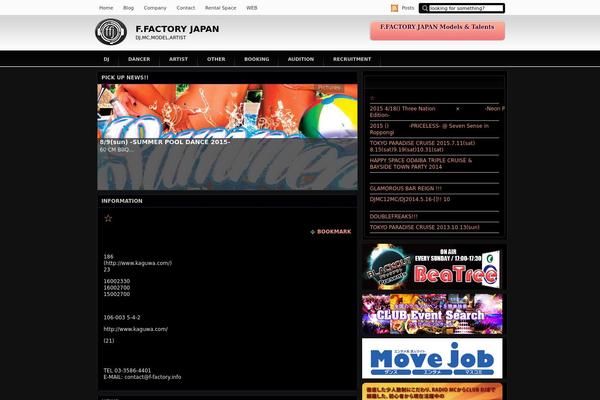The width and height of the screenshot is (600, 400).
Task: Click the http://www.kaguwa.com/ link below the address
Action: [135, 329]
